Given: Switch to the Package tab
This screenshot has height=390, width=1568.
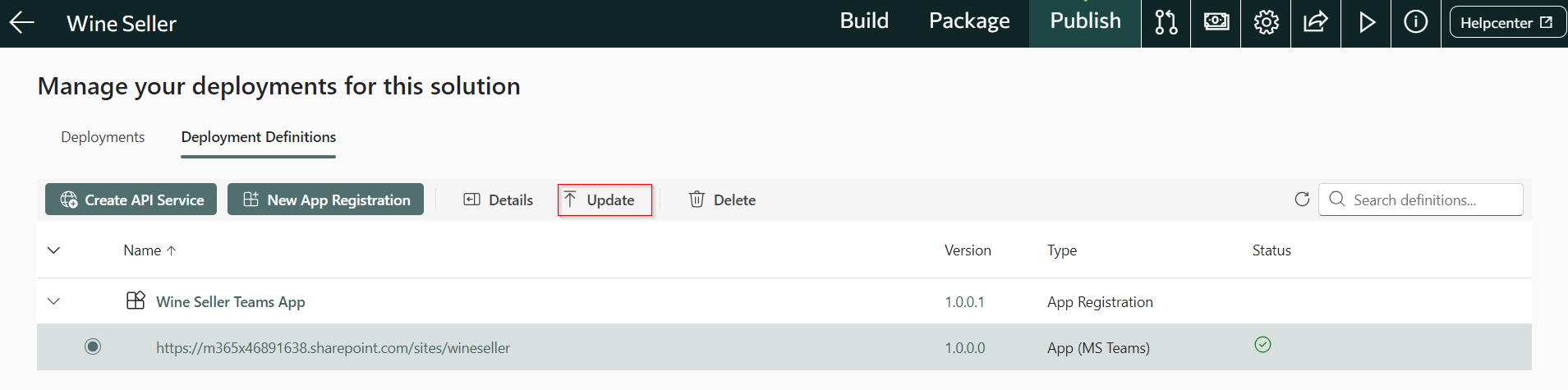Looking at the screenshot, I should coord(969,21).
